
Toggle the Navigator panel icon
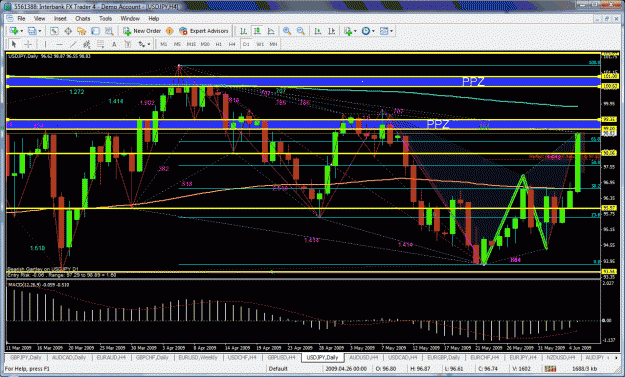[82, 31]
